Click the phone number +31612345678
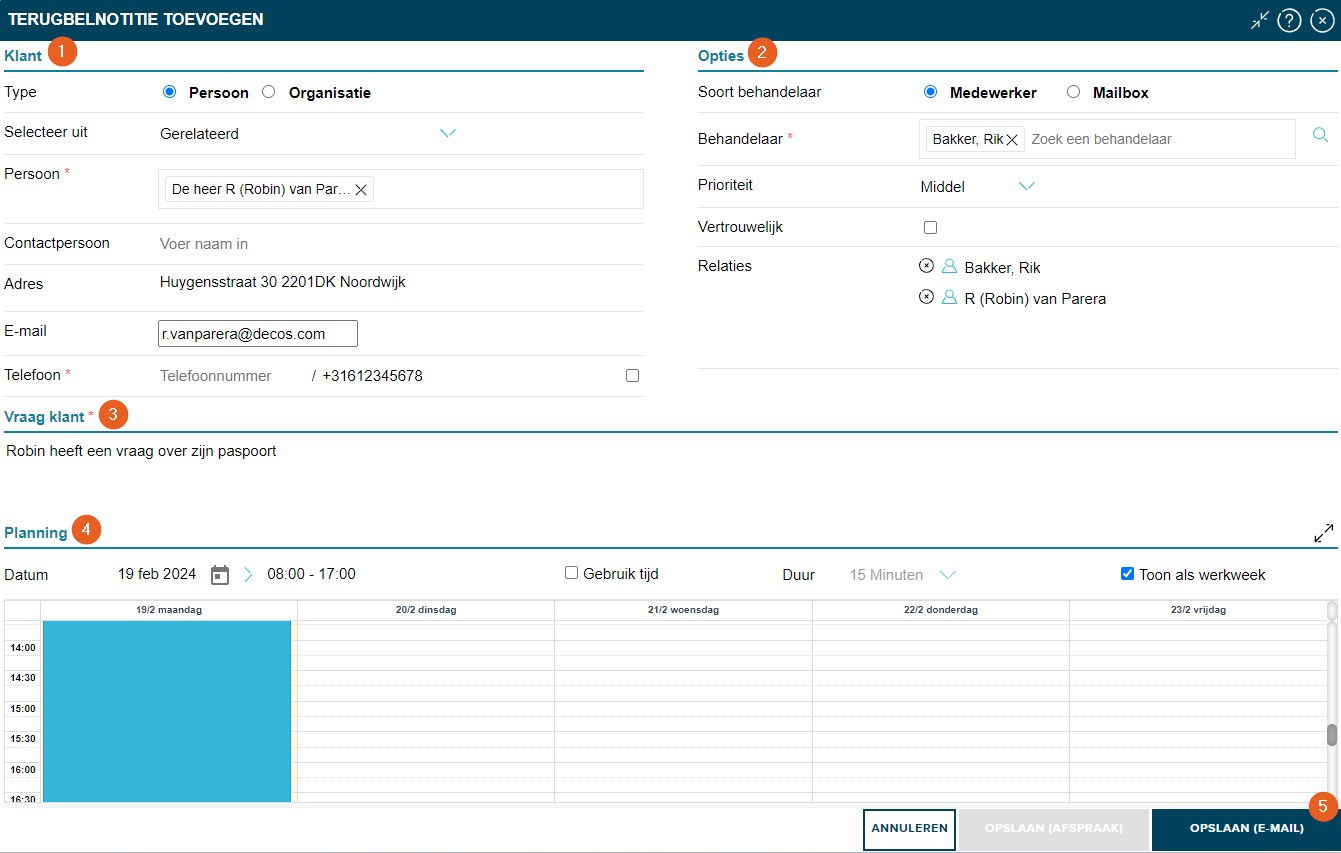 [x=372, y=376]
